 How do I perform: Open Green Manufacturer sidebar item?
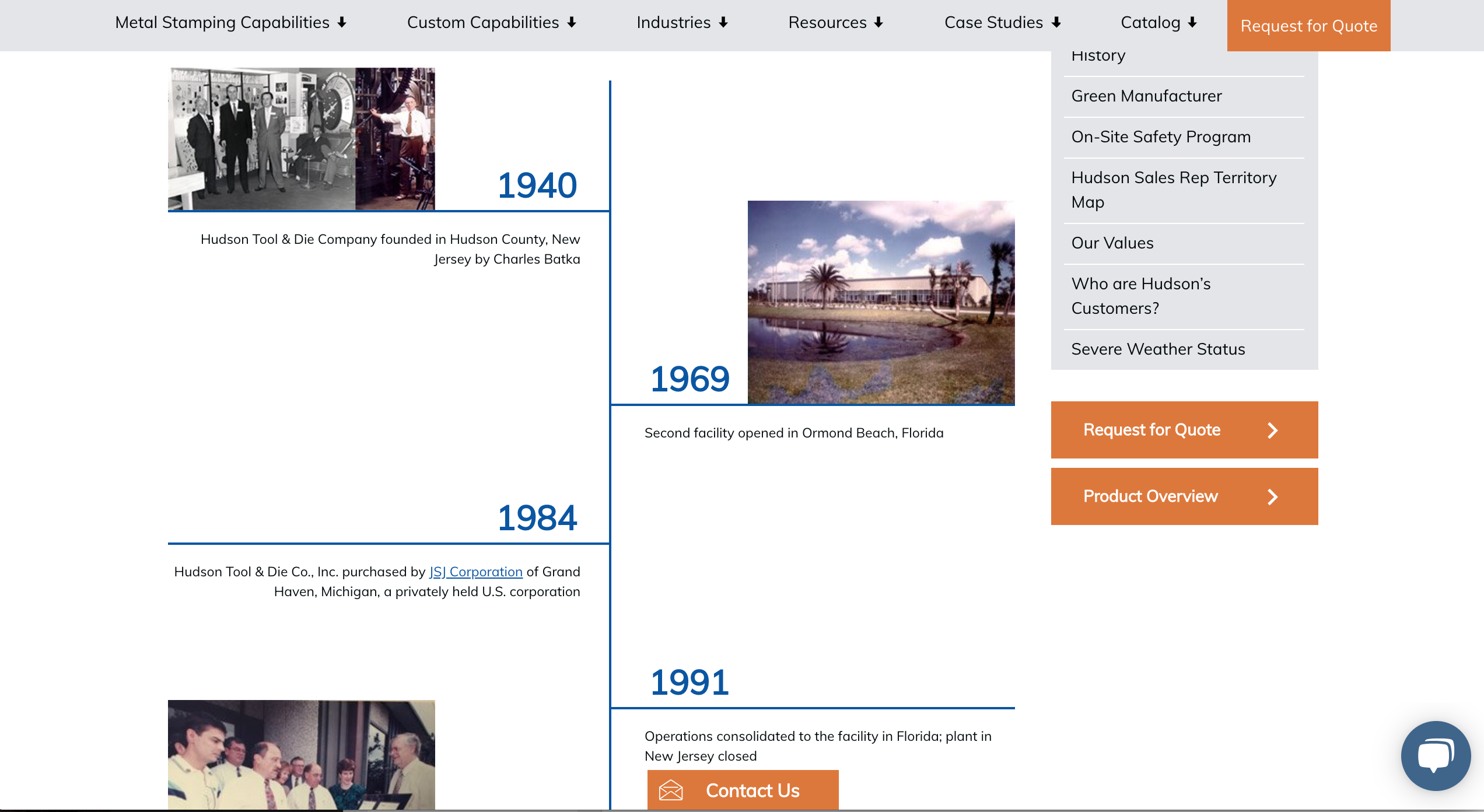click(1146, 96)
